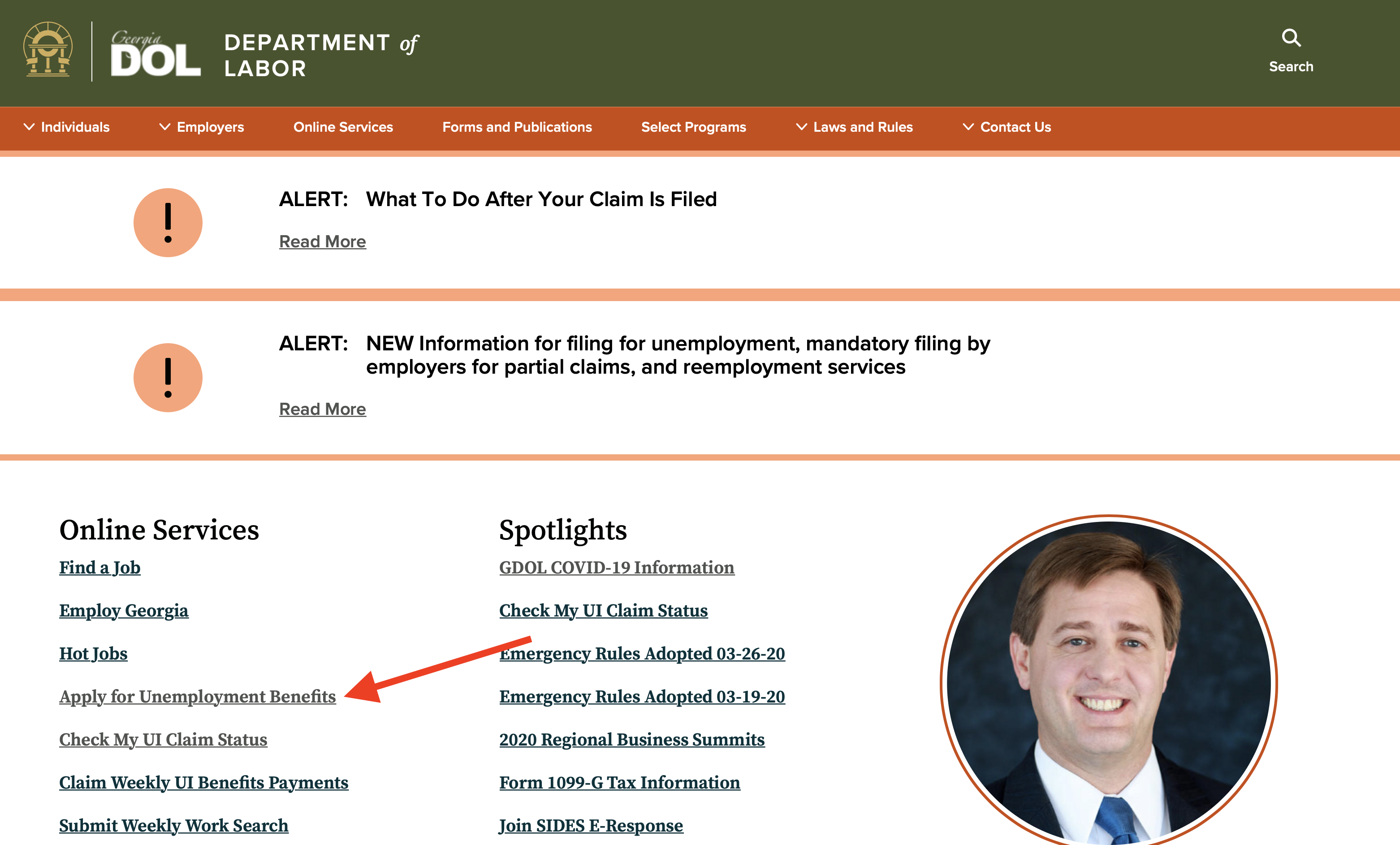Read More about the claim filed alert

click(322, 242)
